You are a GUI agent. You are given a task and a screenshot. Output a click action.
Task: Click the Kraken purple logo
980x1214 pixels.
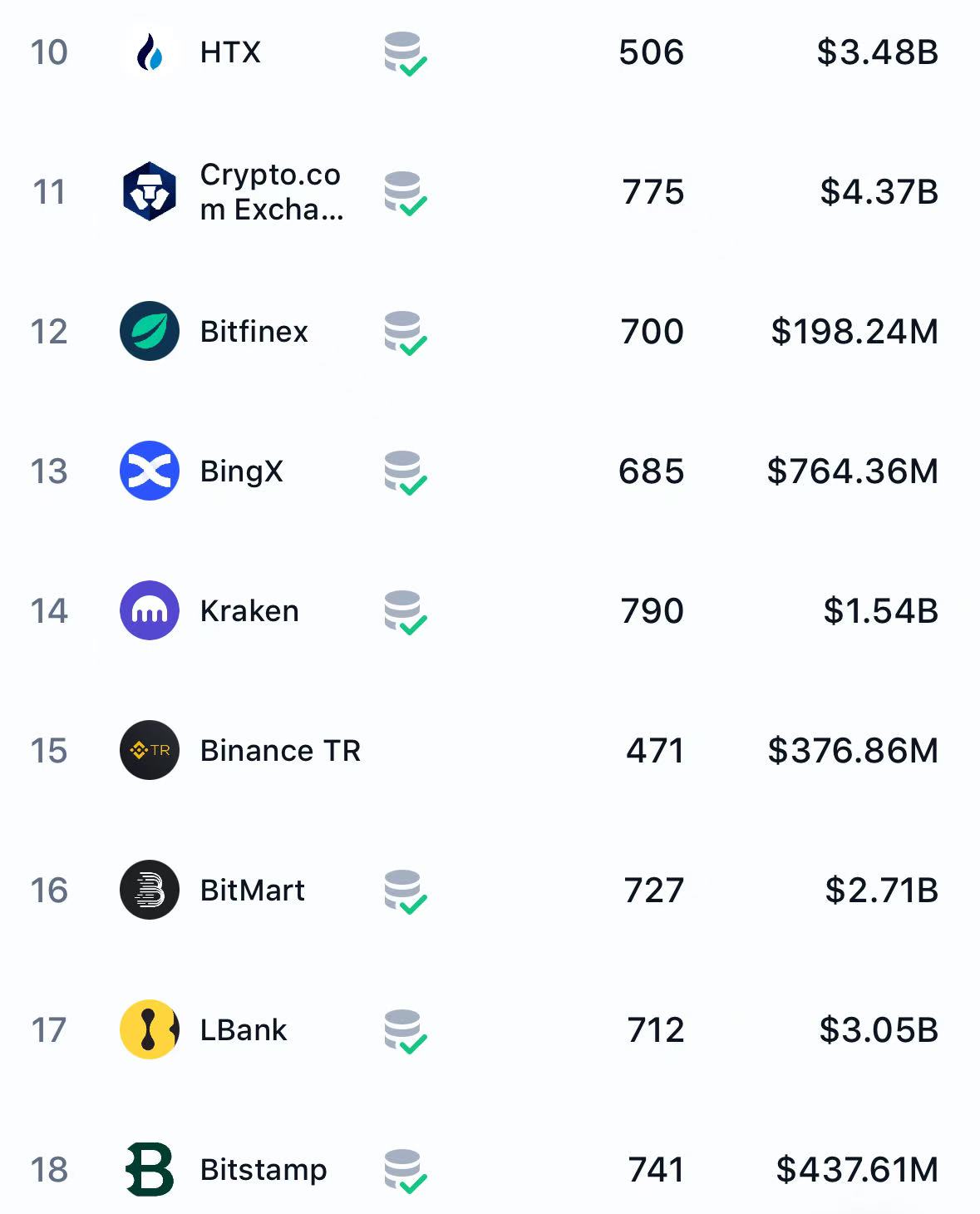click(x=150, y=610)
